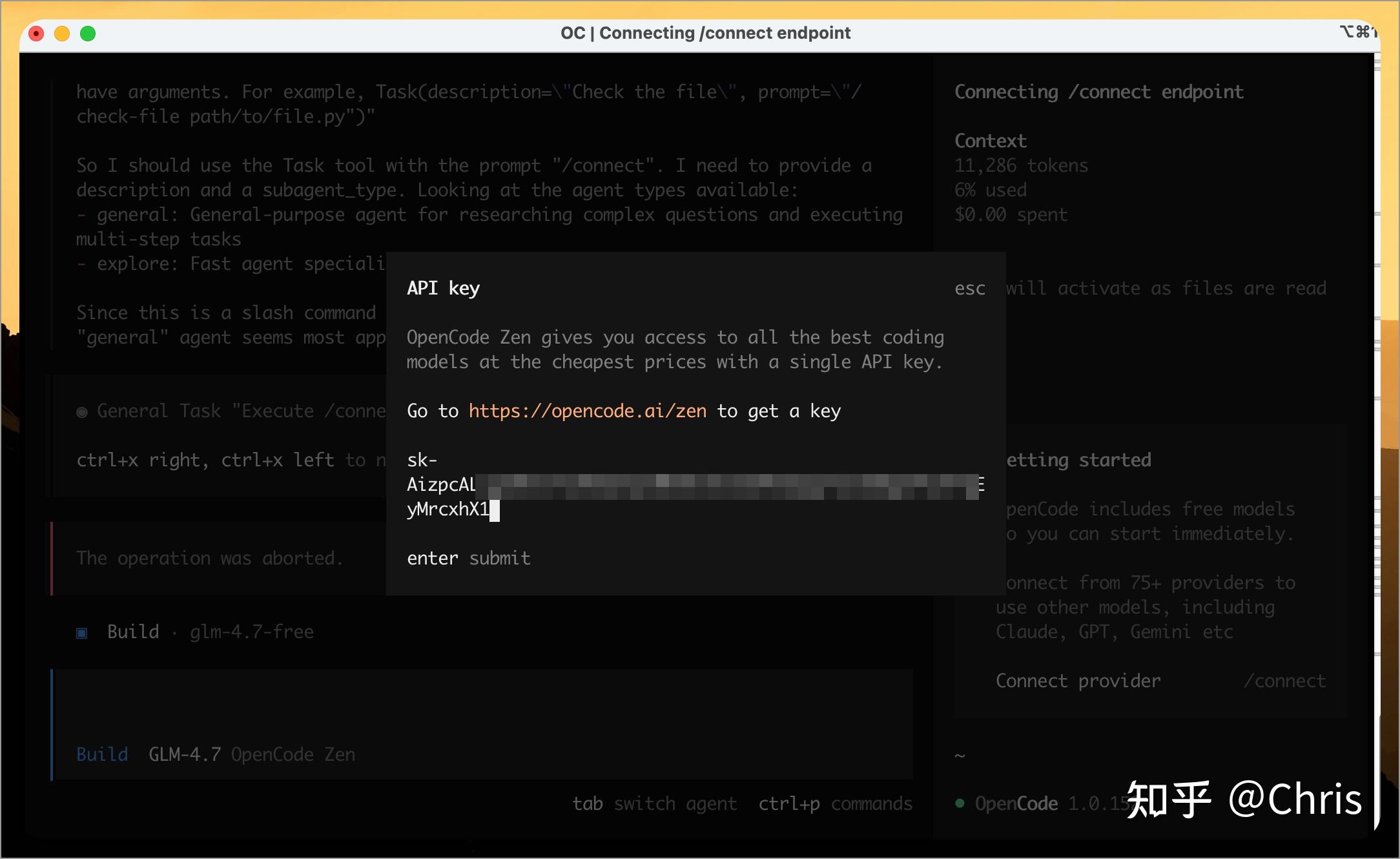The width and height of the screenshot is (1400, 859).
Task: Click the /connect command in sidebar
Action: 1285,681
